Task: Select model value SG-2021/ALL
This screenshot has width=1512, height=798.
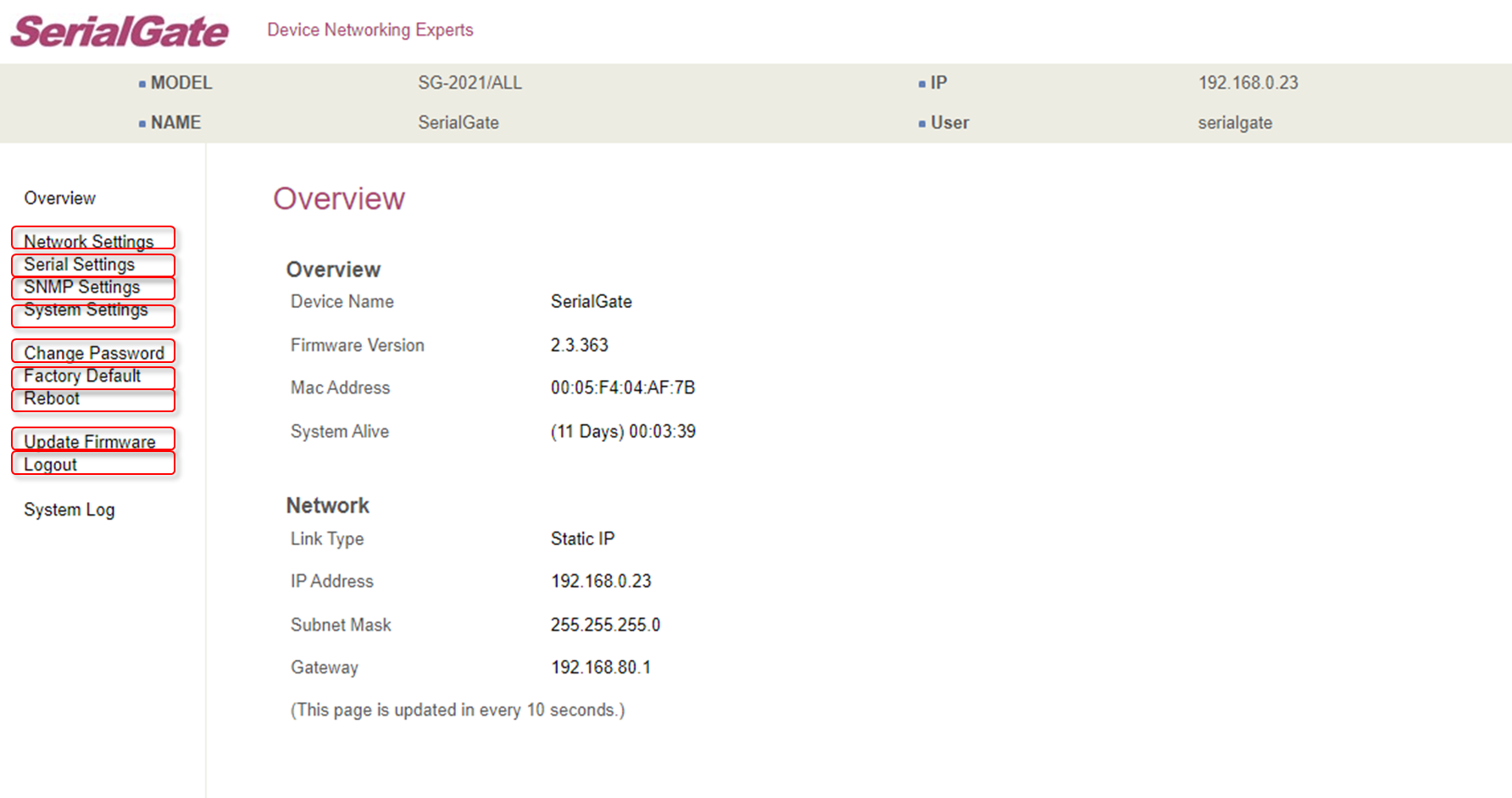Action: coord(470,83)
